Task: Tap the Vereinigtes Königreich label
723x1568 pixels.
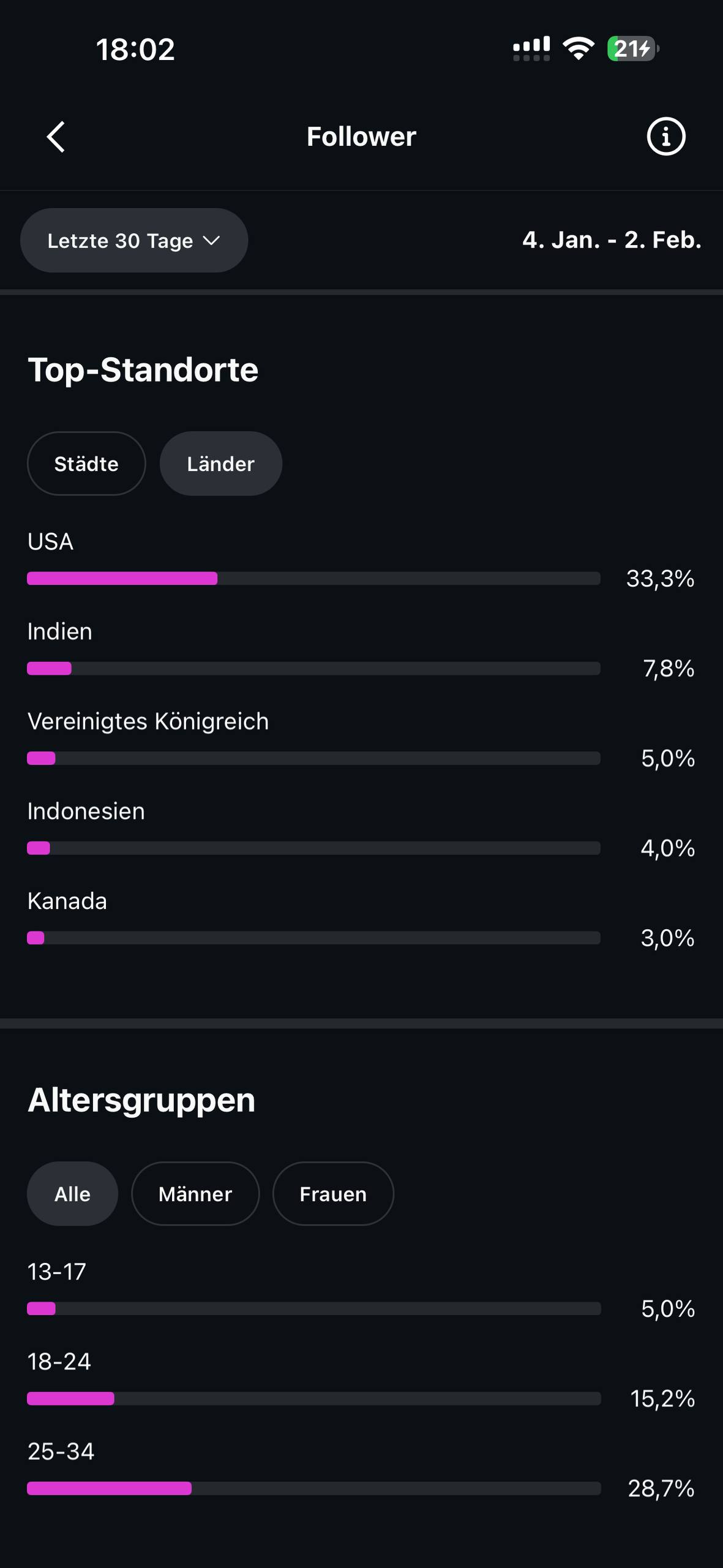Action: tap(148, 722)
